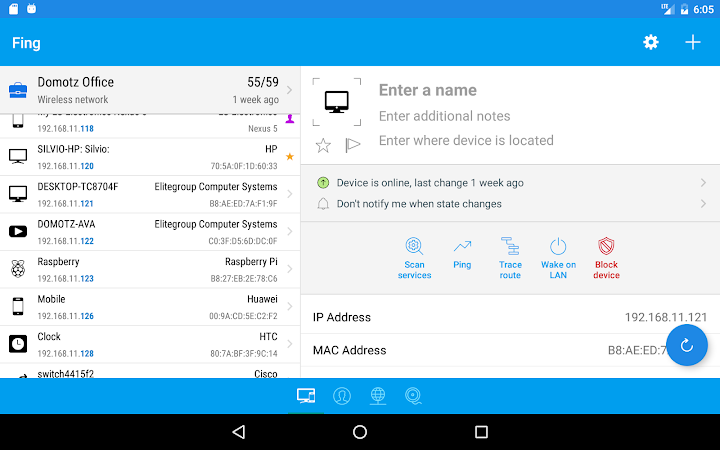This screenshot has width=720, height=450.
Task: Select IP 192.168.11.120 text
Action: (x=66, y=166)
